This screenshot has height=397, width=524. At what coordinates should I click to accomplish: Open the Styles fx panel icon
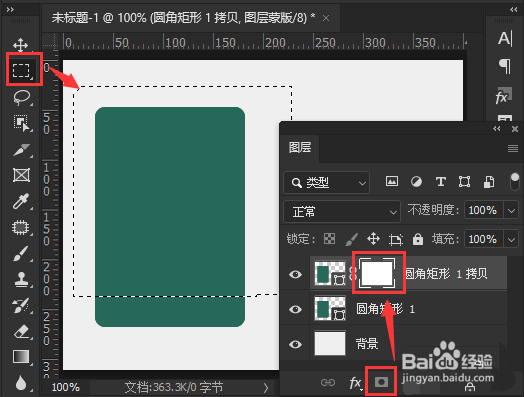(x=504, y=96)
